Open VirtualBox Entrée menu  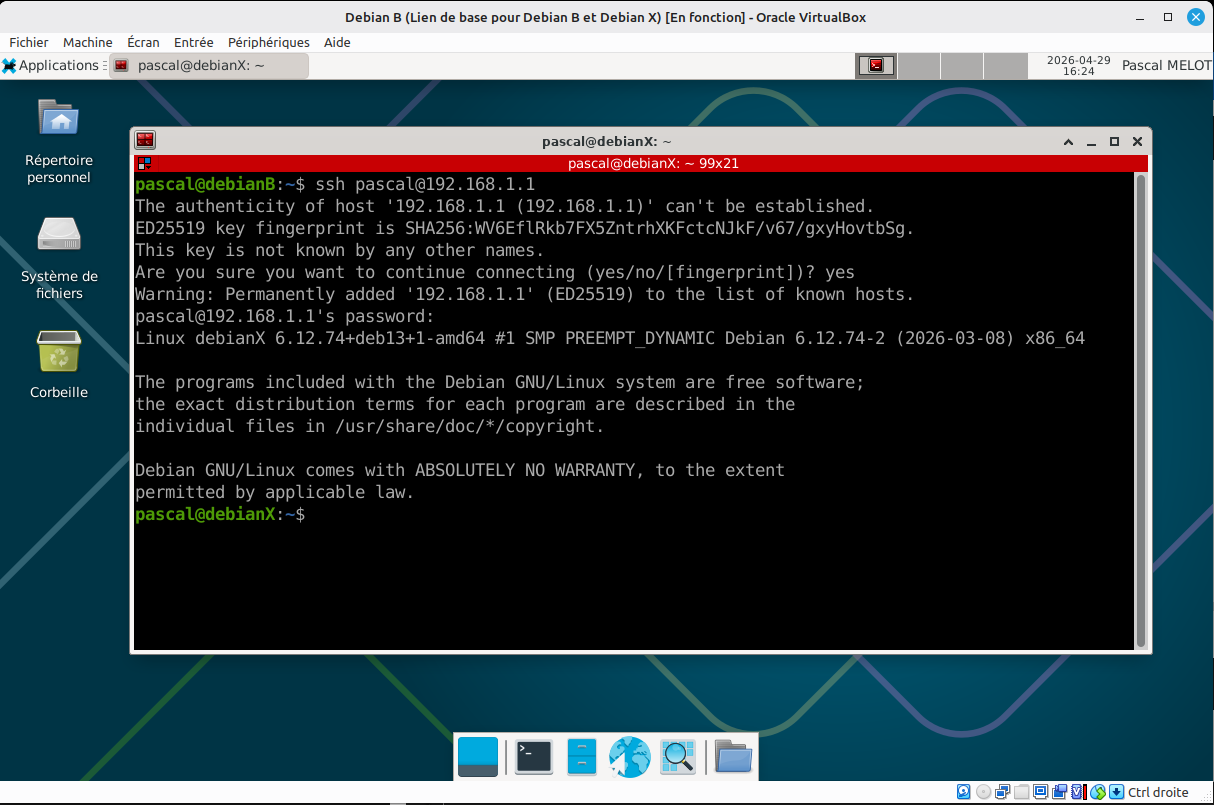pyautogui.click(x=193, y=42)
